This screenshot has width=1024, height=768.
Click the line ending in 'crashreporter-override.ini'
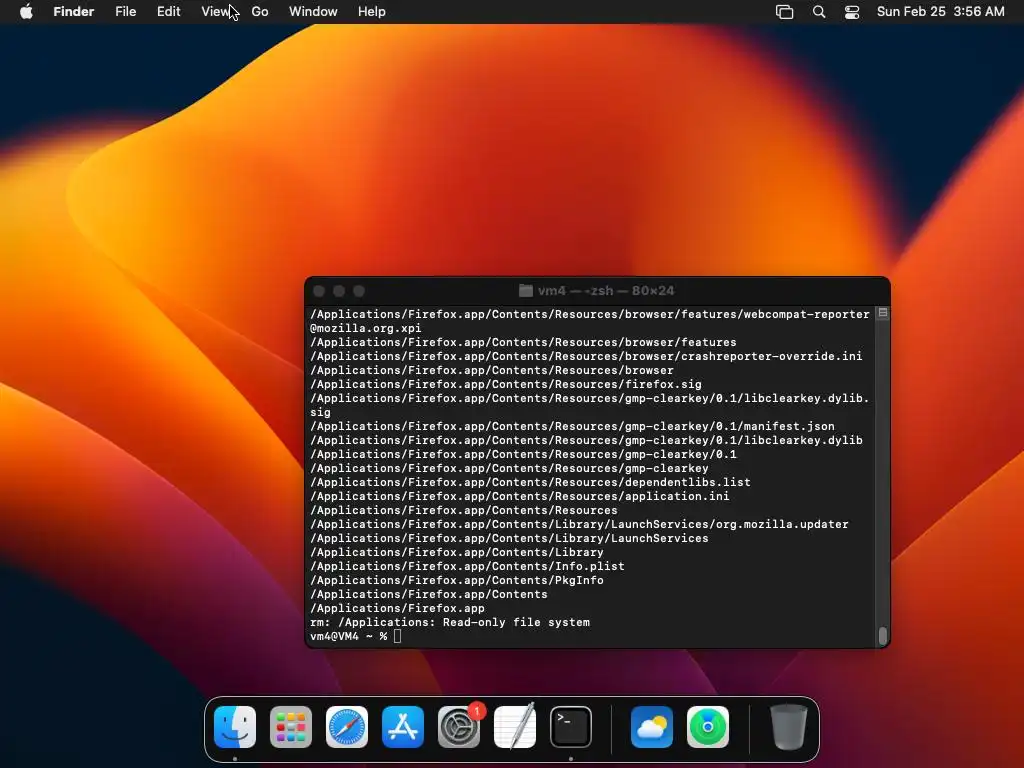click(586, 356)
